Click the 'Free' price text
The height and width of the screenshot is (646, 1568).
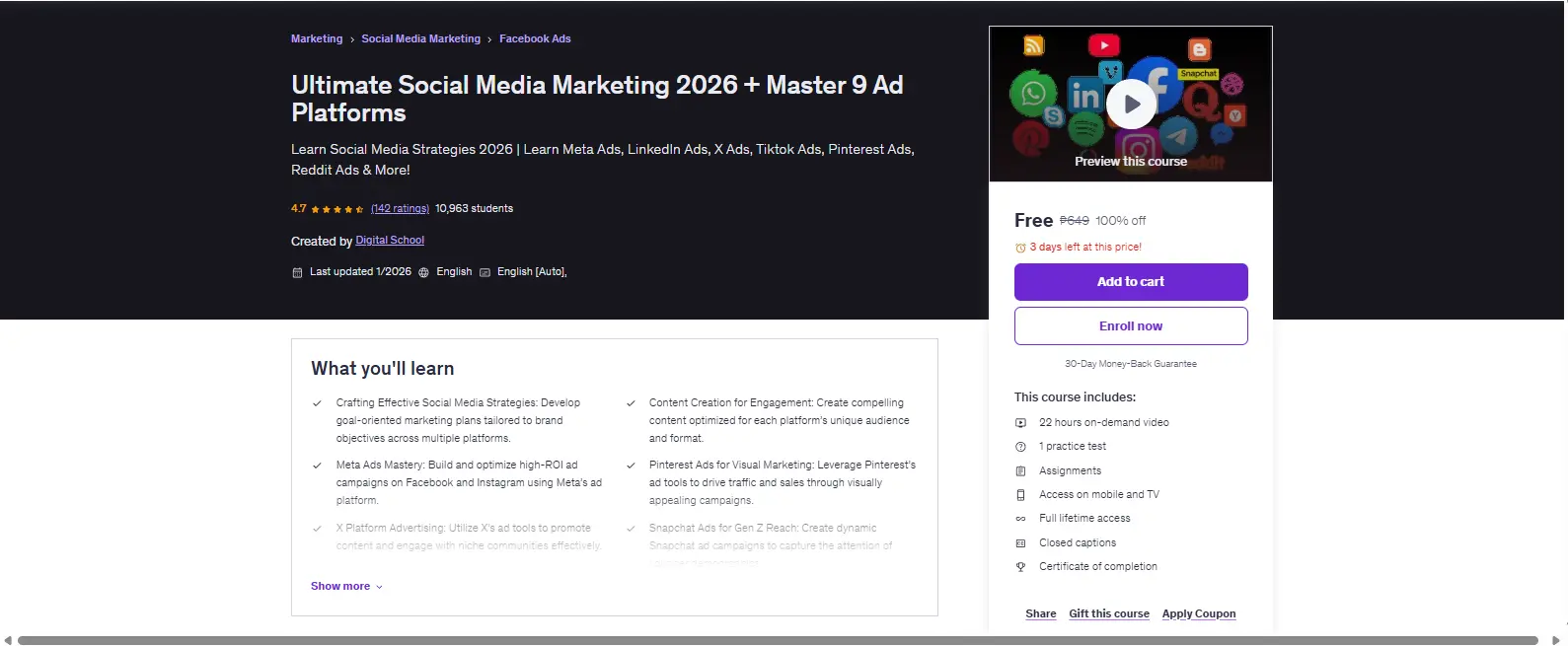1033,221
